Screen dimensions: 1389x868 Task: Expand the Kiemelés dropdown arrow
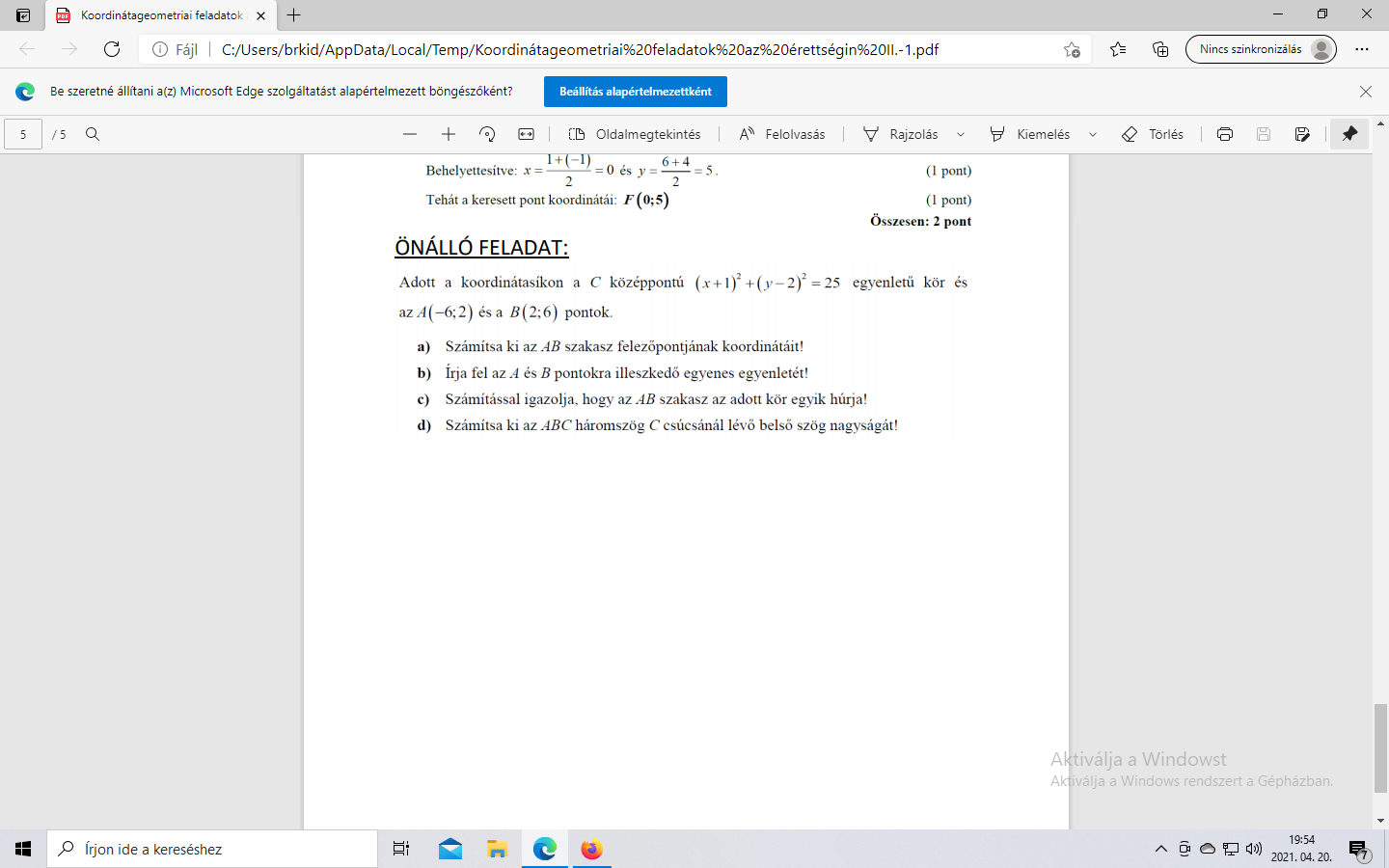(1093, 134)
